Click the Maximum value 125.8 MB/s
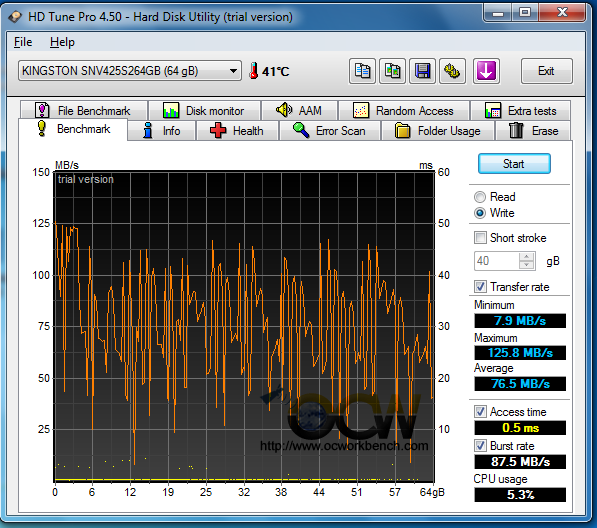The width and height of the screenshot is (597, 528). (520, 353)
